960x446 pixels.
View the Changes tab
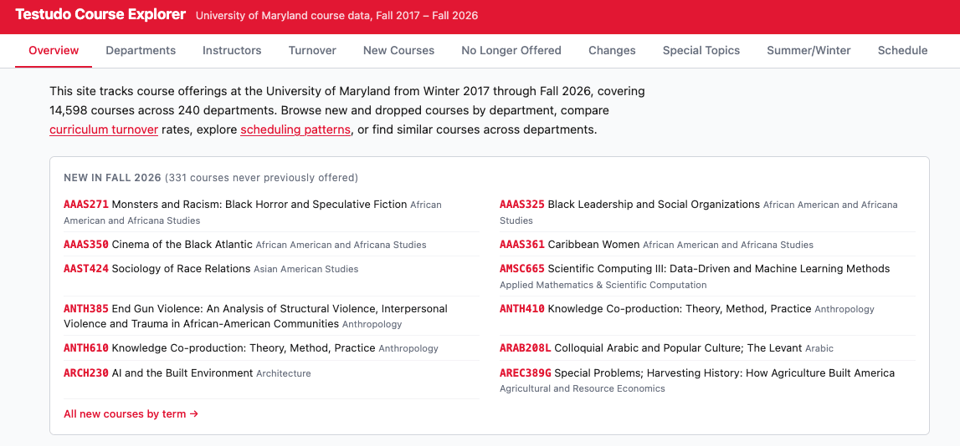pyautogui.click(x=612, y=50)
